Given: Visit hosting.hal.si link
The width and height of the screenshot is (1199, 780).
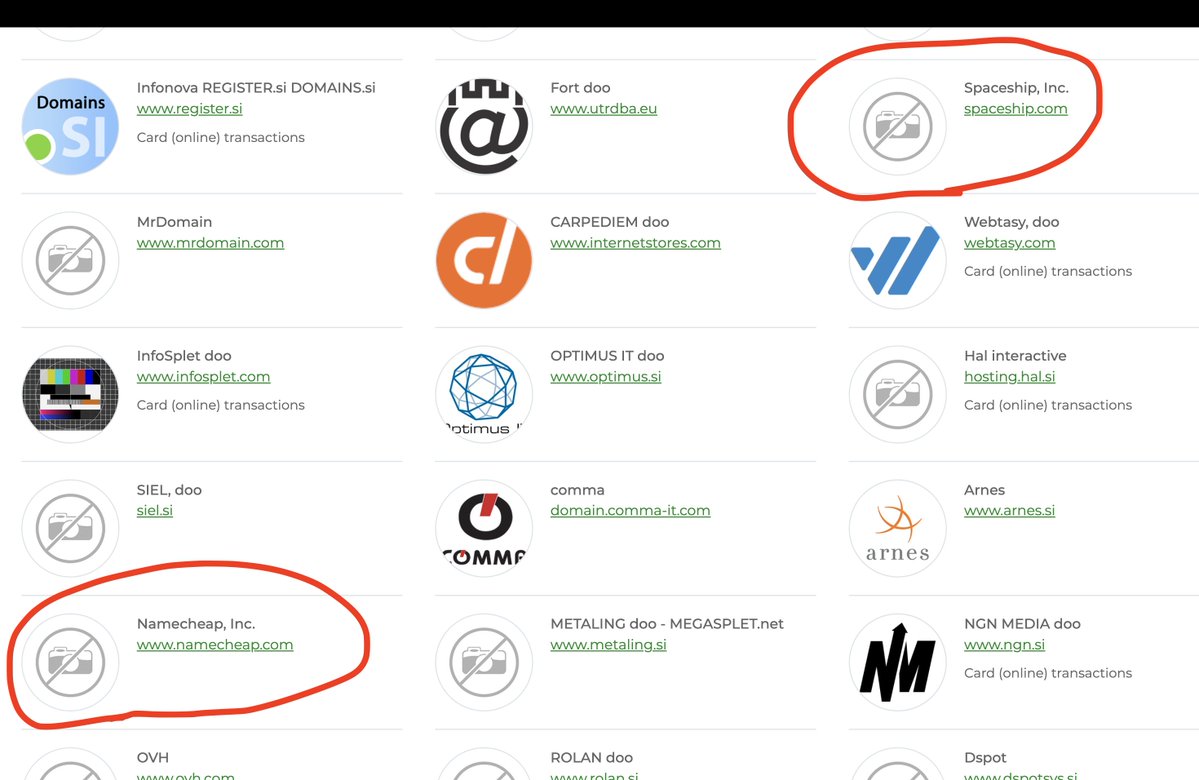Looking at the screenshot, I should click(1009, 376).
